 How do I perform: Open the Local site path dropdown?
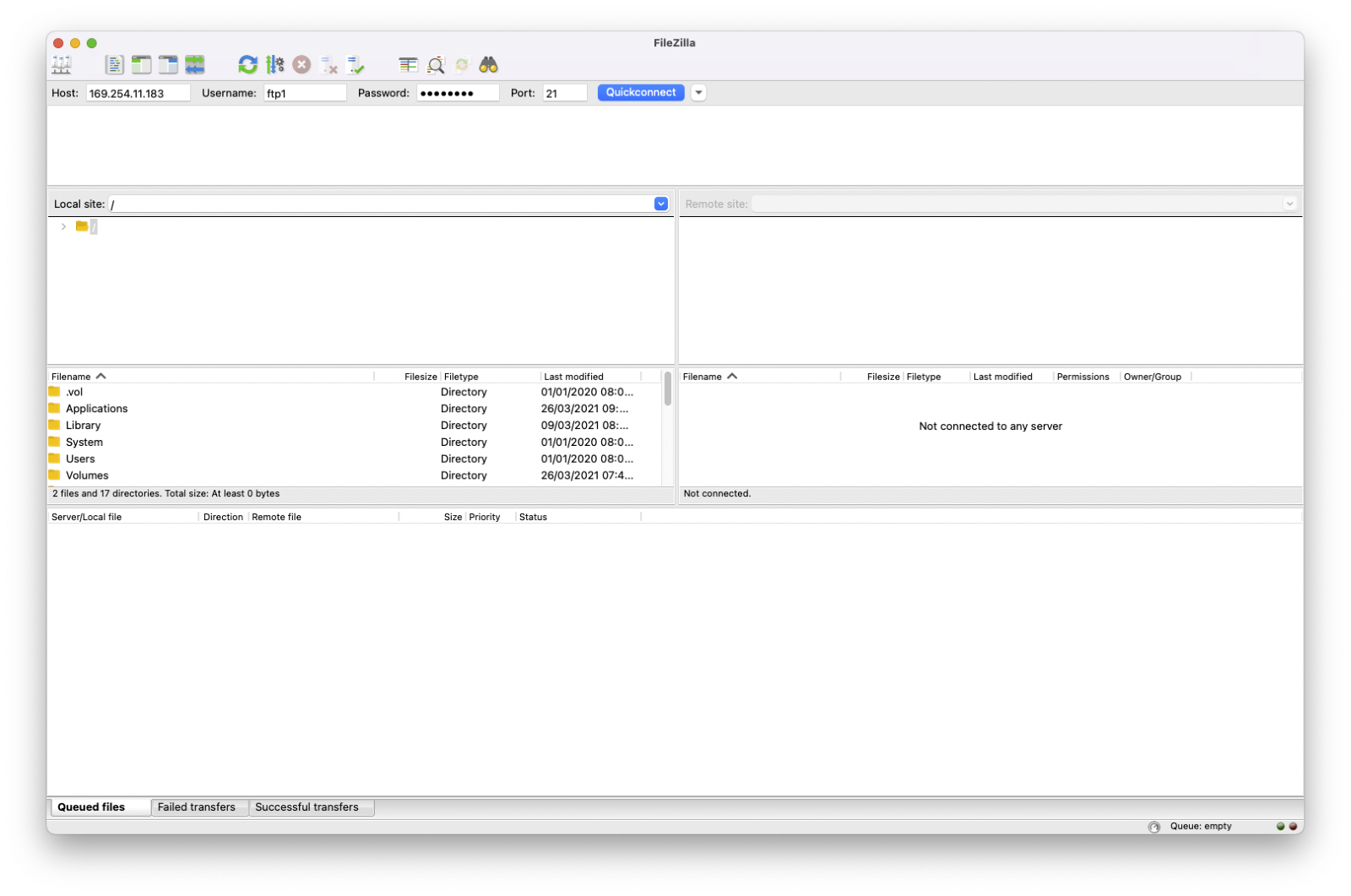(x=661, y=204)
